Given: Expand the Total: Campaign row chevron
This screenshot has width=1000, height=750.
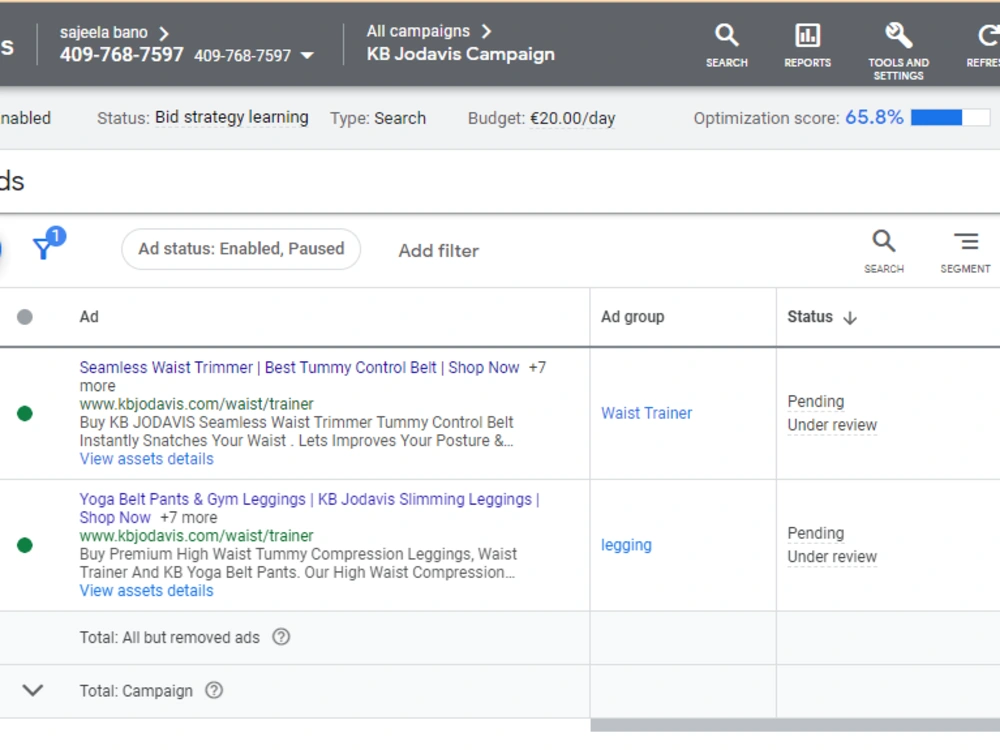Looking at the screenshot, I should pos(33,690).
